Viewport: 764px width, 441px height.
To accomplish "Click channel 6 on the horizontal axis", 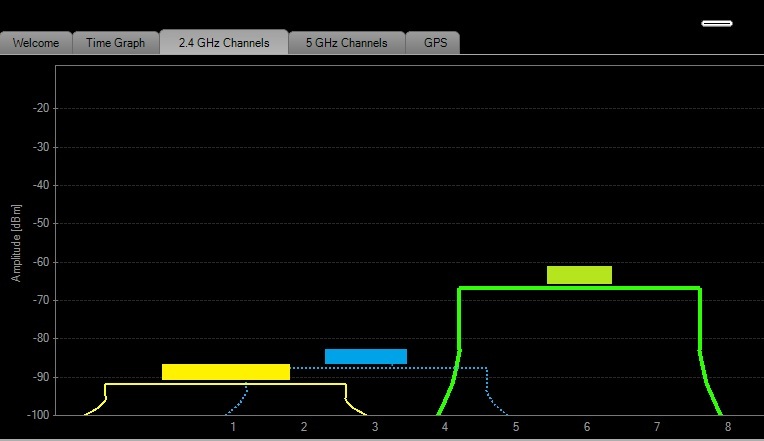I will click(x=587, y=427).
